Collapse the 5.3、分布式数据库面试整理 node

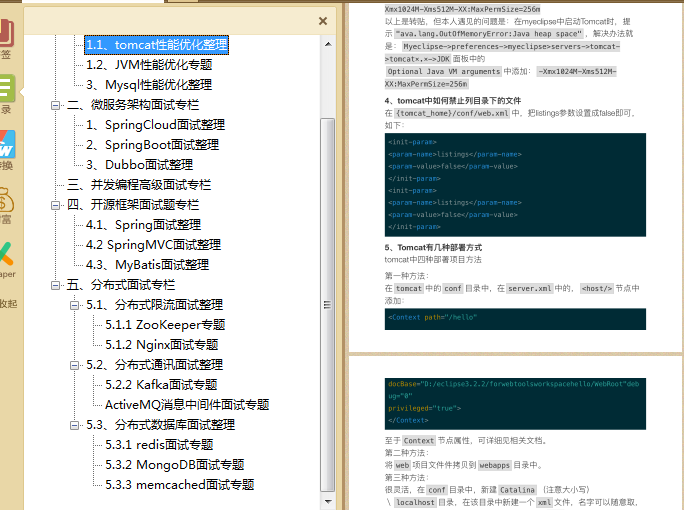pos(74,425)
